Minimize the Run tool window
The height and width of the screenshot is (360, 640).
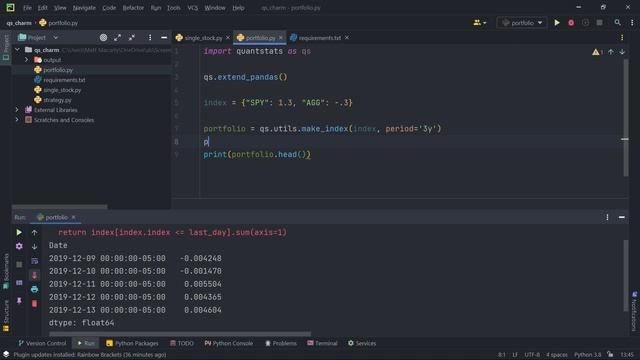622,217
